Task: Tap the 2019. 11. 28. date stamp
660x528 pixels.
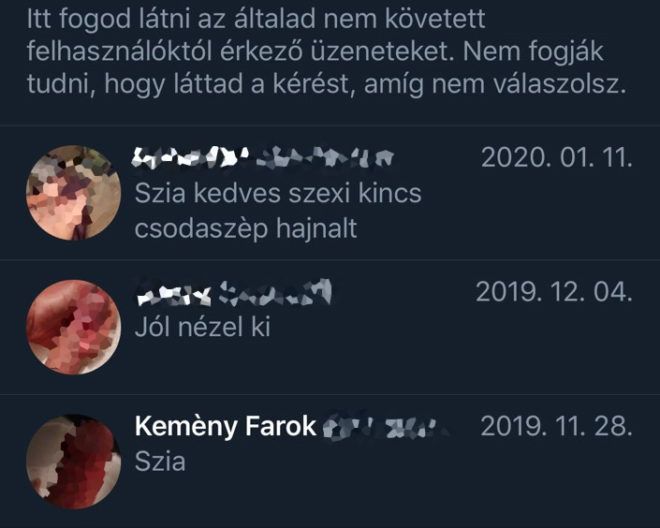Action: [x=556, y=426]
